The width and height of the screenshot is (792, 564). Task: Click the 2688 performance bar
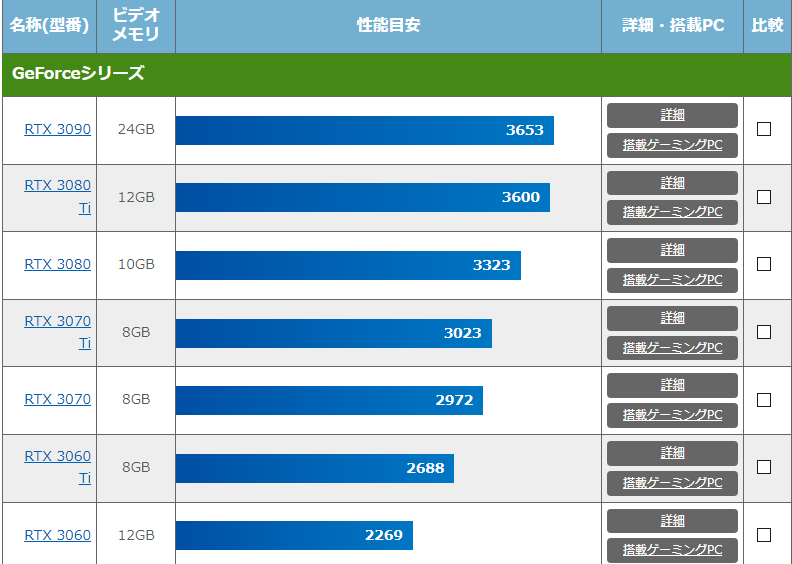[x=315, y=468]
